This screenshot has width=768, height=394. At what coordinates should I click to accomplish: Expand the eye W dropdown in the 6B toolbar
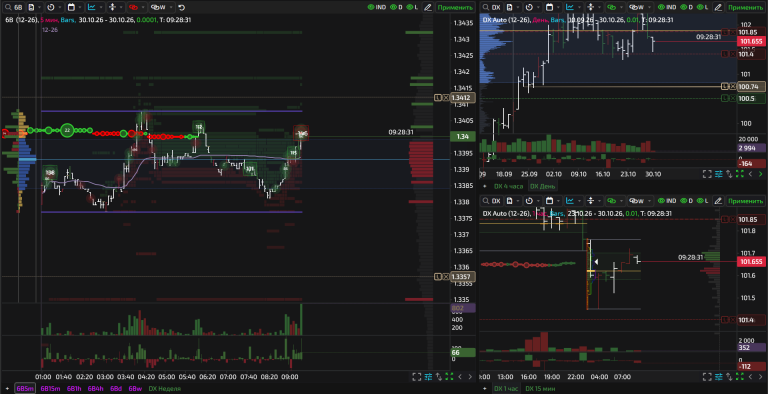[171, 7]
